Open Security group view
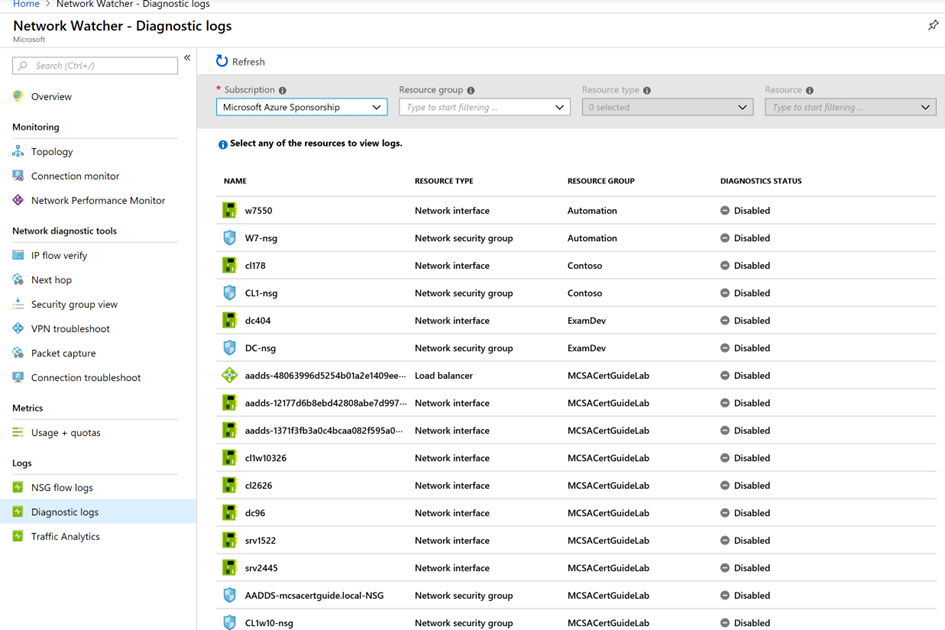945x630 pixels. click(74, 304)
